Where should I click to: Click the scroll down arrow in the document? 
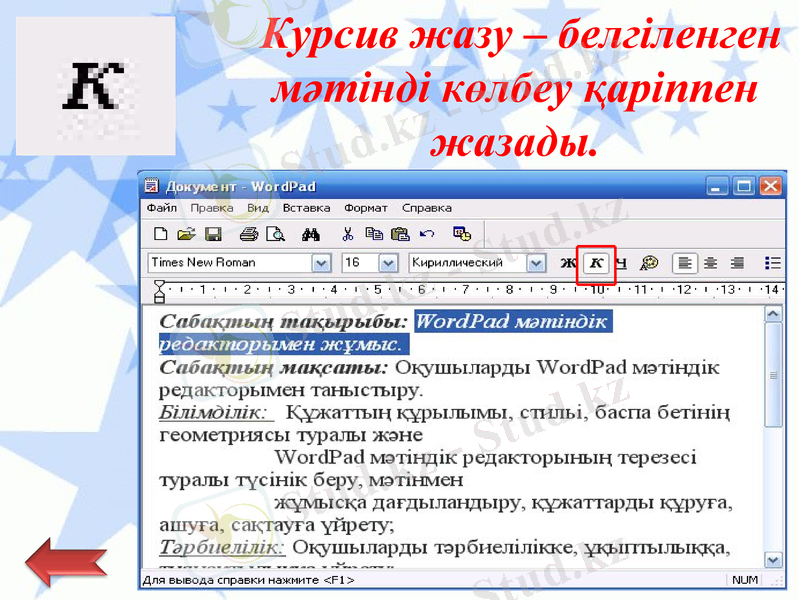pyautogui.click(x=773, y=560)
